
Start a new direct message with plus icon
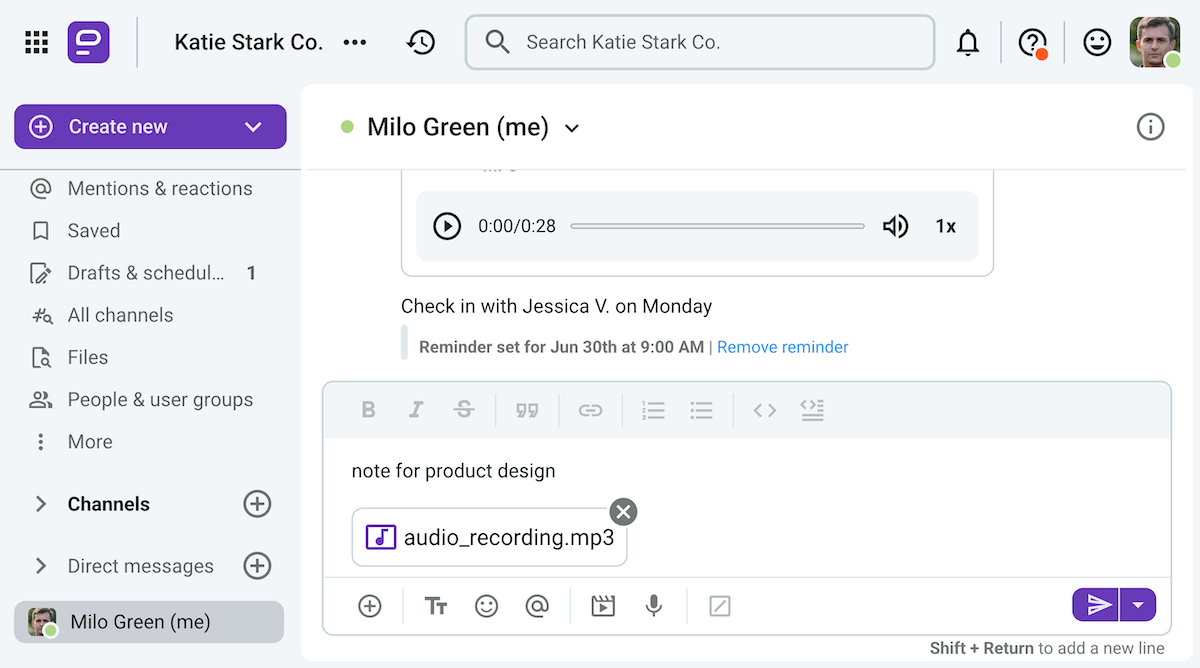(257, 566)
